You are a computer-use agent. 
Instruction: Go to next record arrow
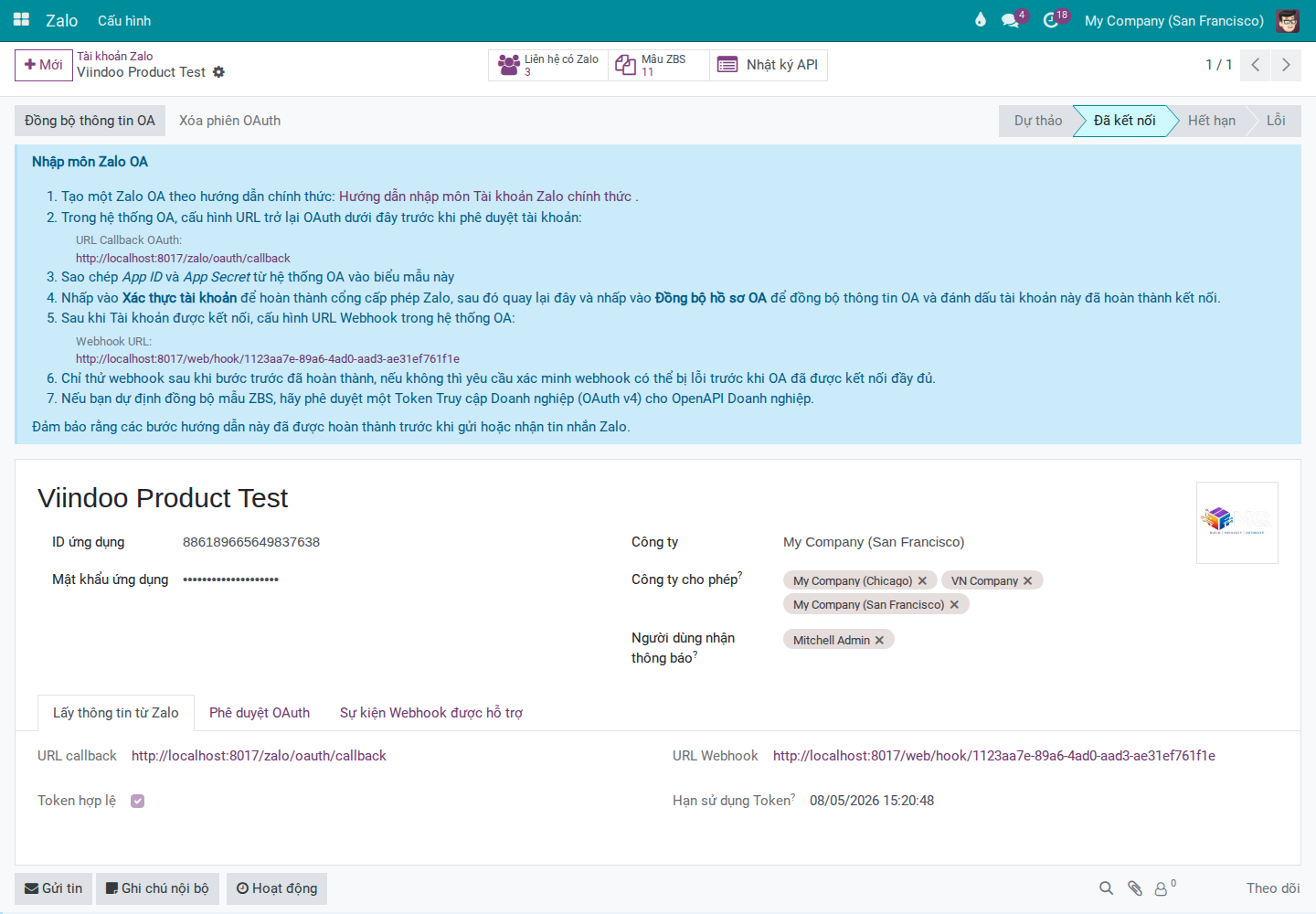pos(1286,65)
